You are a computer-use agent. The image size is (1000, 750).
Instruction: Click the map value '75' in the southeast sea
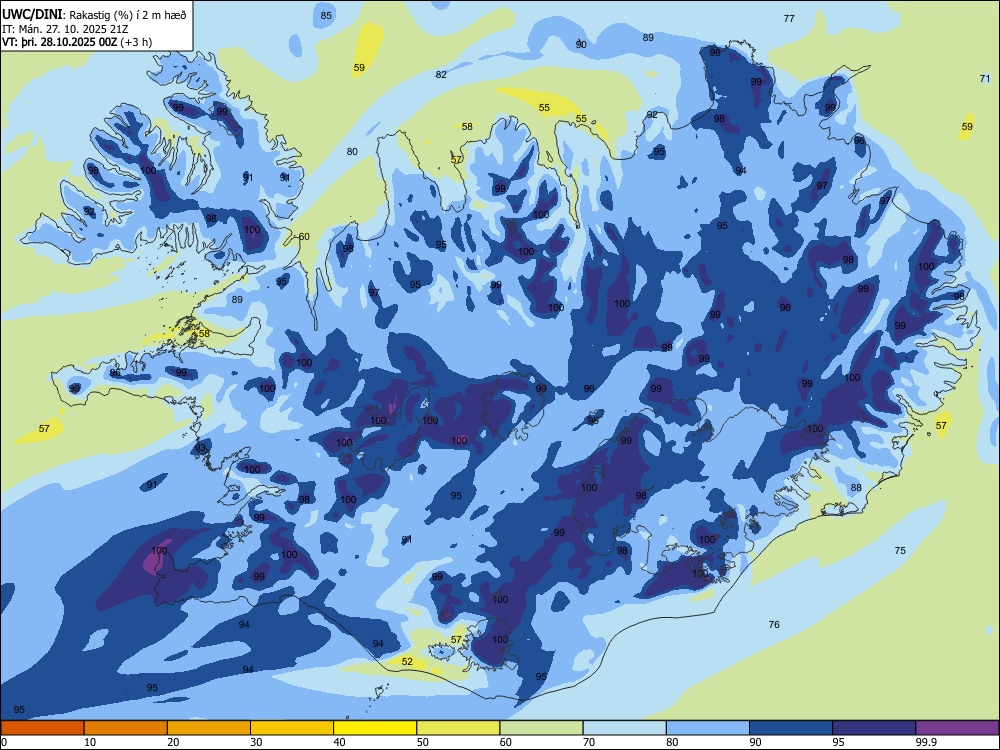pyautogui.click(x=900, y=550)
